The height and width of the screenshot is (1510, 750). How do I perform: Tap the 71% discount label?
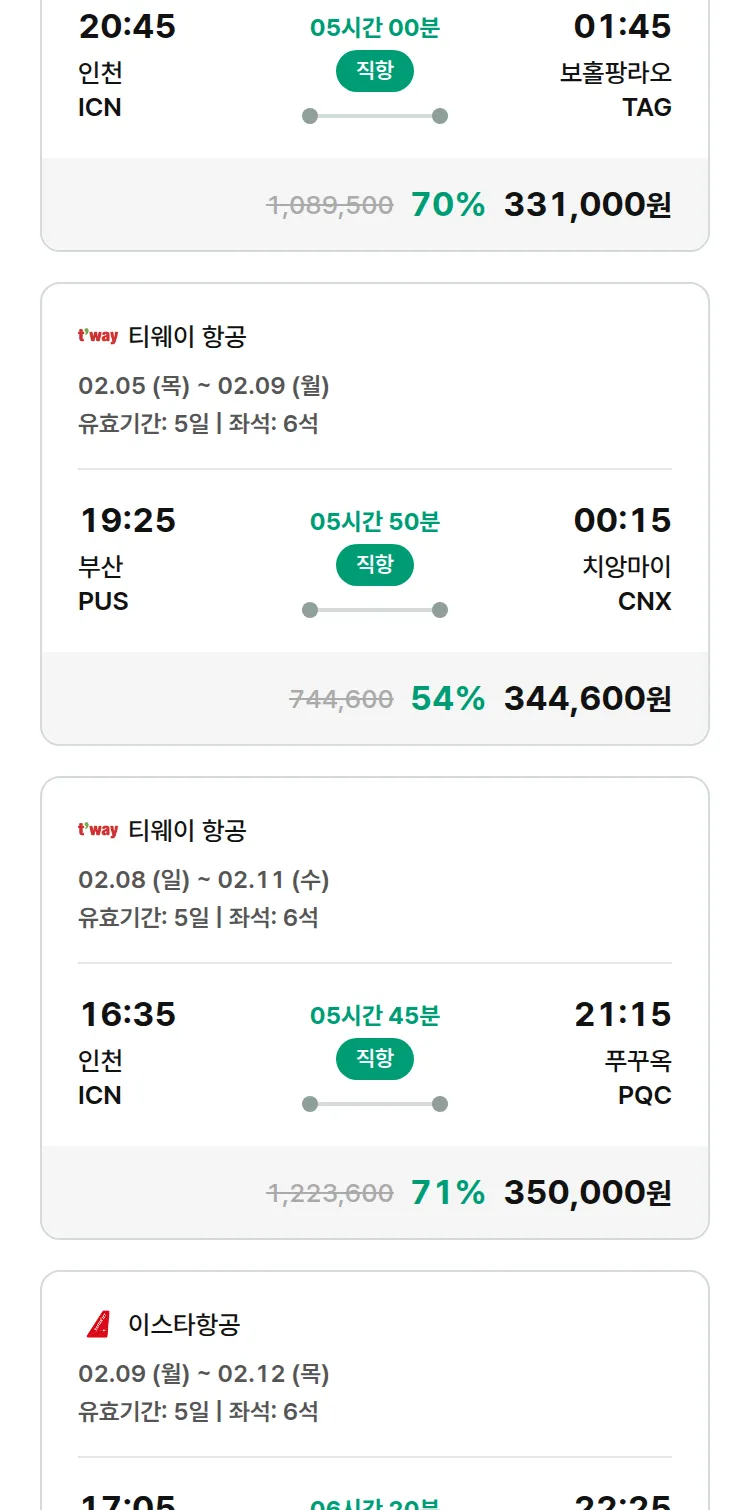(448, 1193)
